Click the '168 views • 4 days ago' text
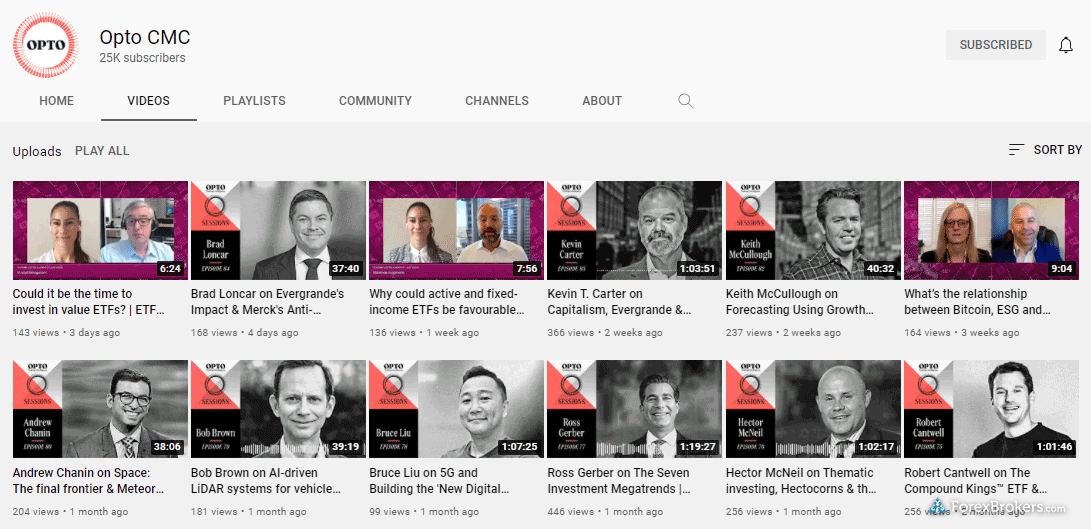This screenshot has height=529, width=1091. 245,333
